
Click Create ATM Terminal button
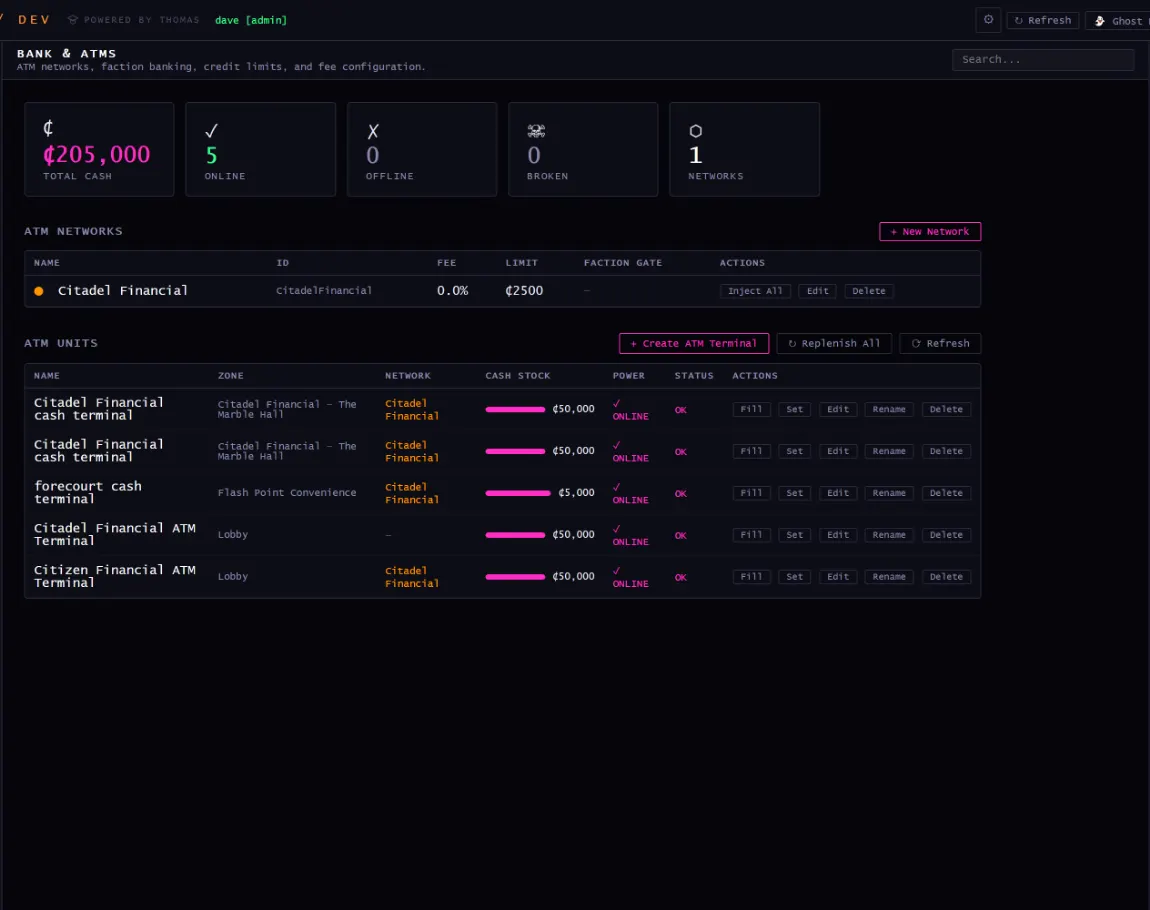coord(694,343)
